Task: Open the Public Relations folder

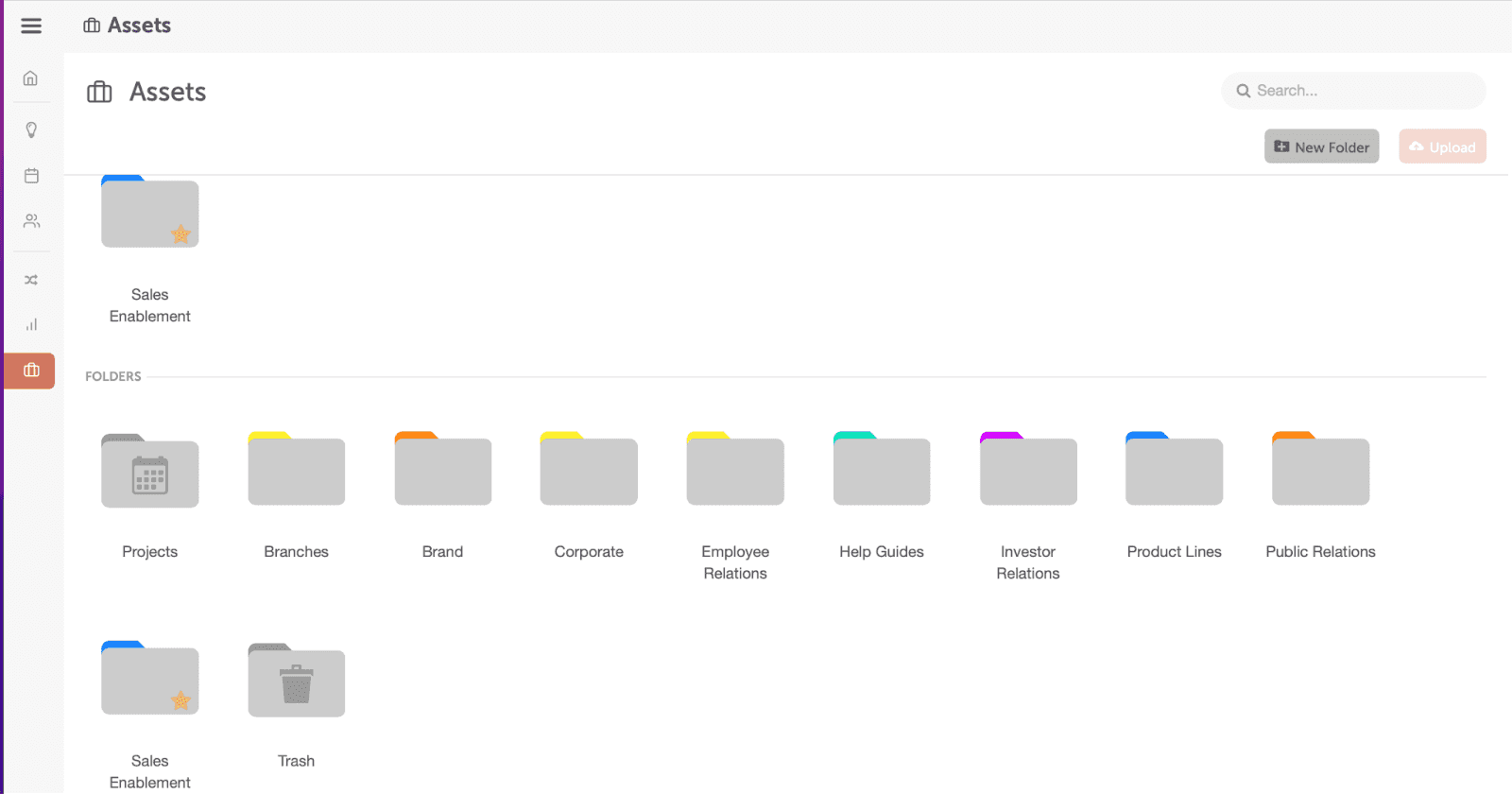Action: click(x=1321, y=469)
